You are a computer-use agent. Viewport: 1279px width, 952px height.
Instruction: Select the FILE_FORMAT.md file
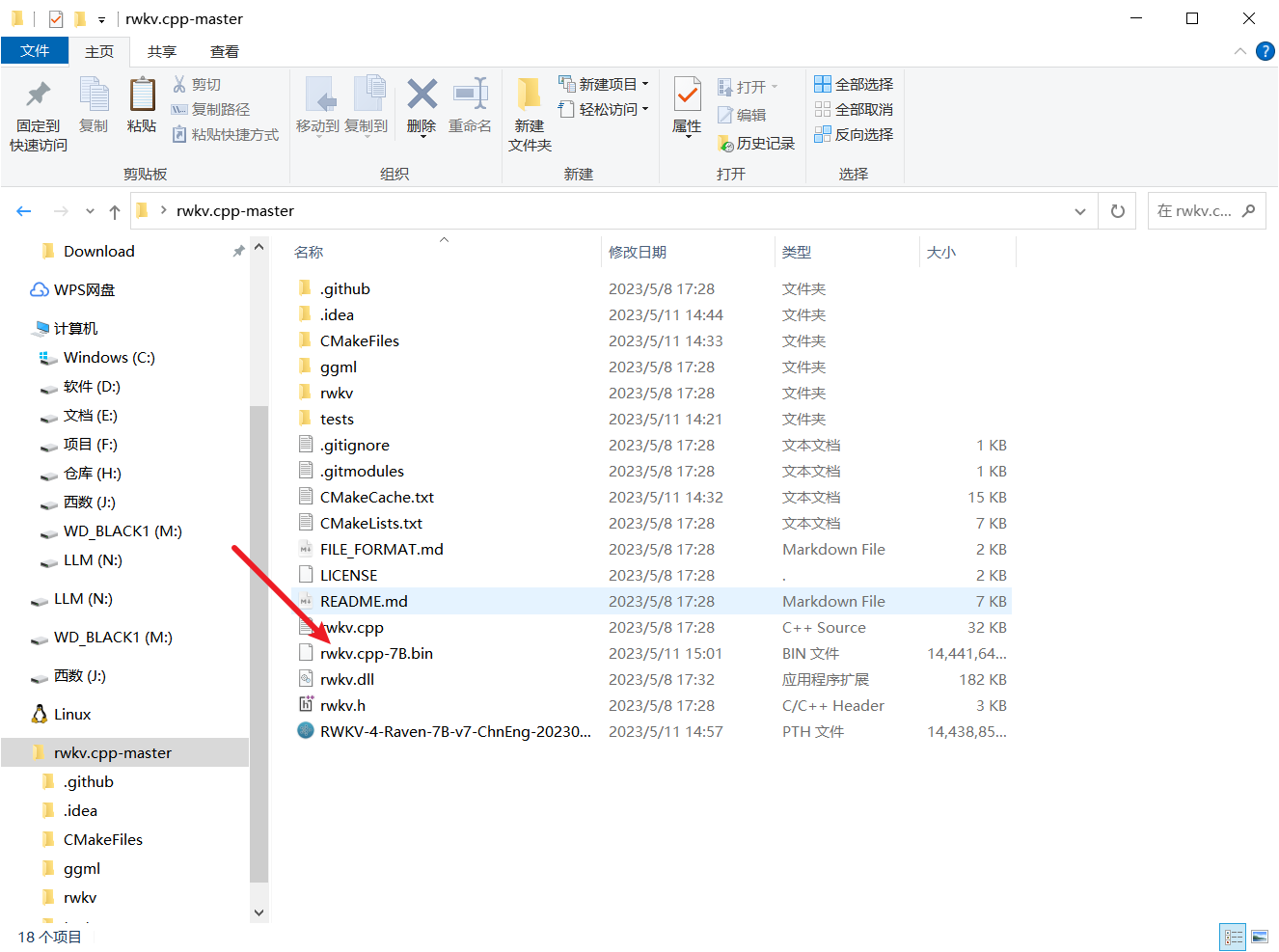point(382,549)
